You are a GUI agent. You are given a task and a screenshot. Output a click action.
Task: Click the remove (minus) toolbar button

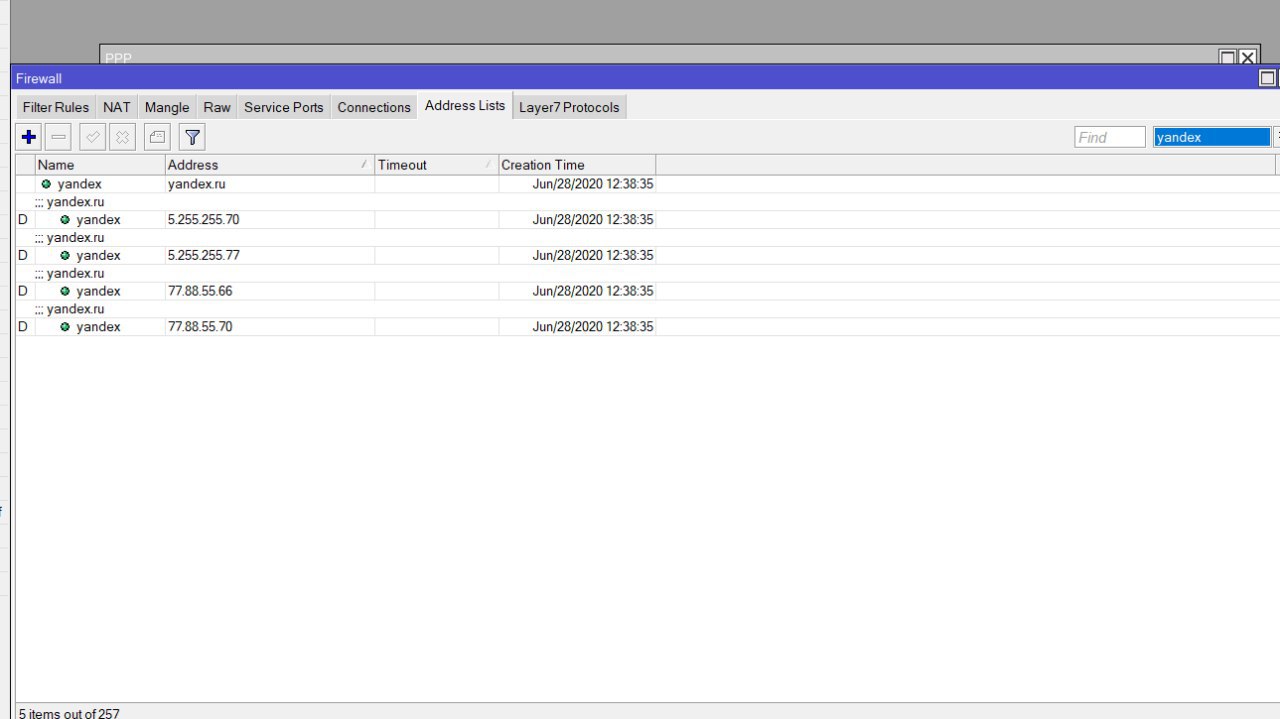pos(59,137)
